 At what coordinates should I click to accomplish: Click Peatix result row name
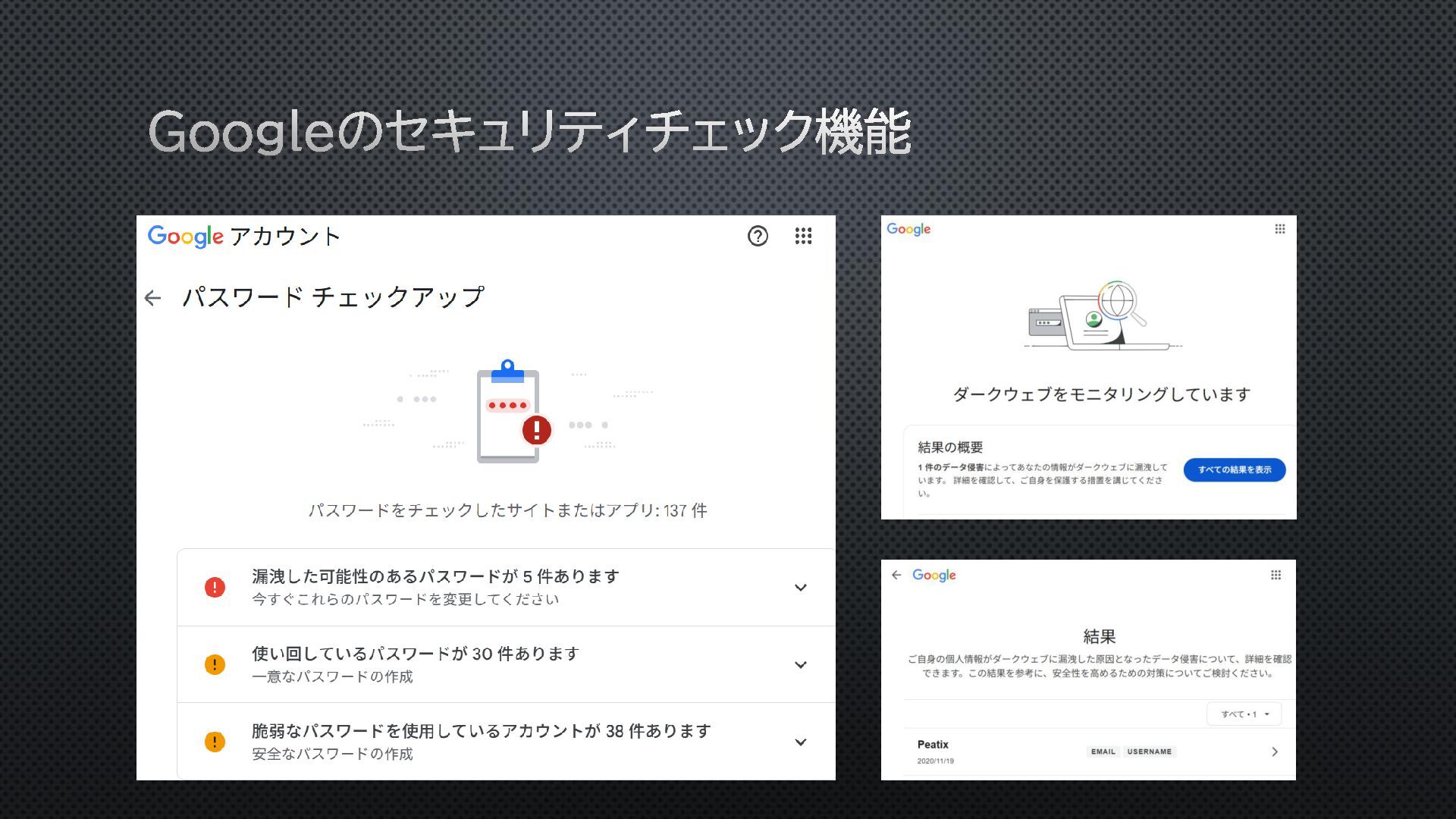pos(933,745)
